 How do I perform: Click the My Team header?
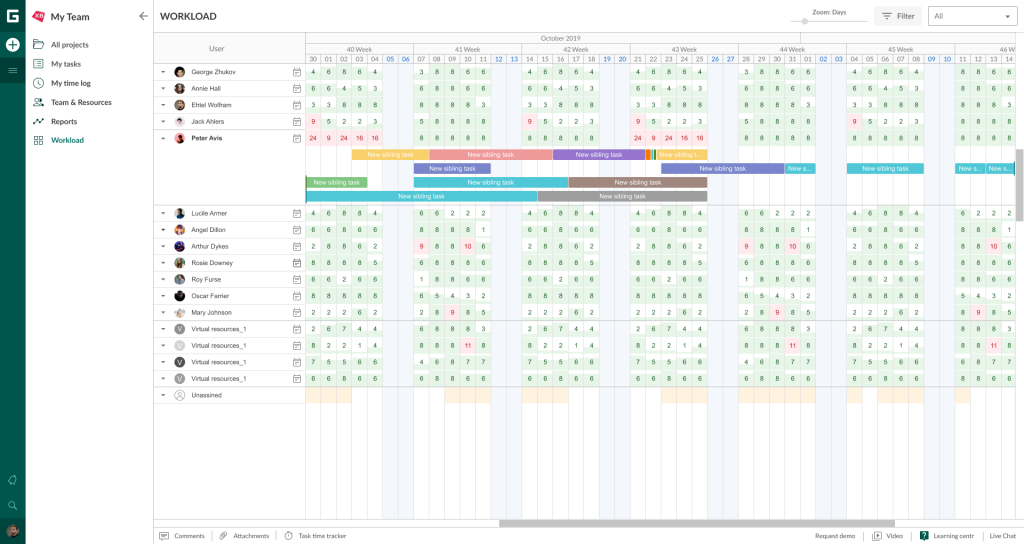[70, 17]
